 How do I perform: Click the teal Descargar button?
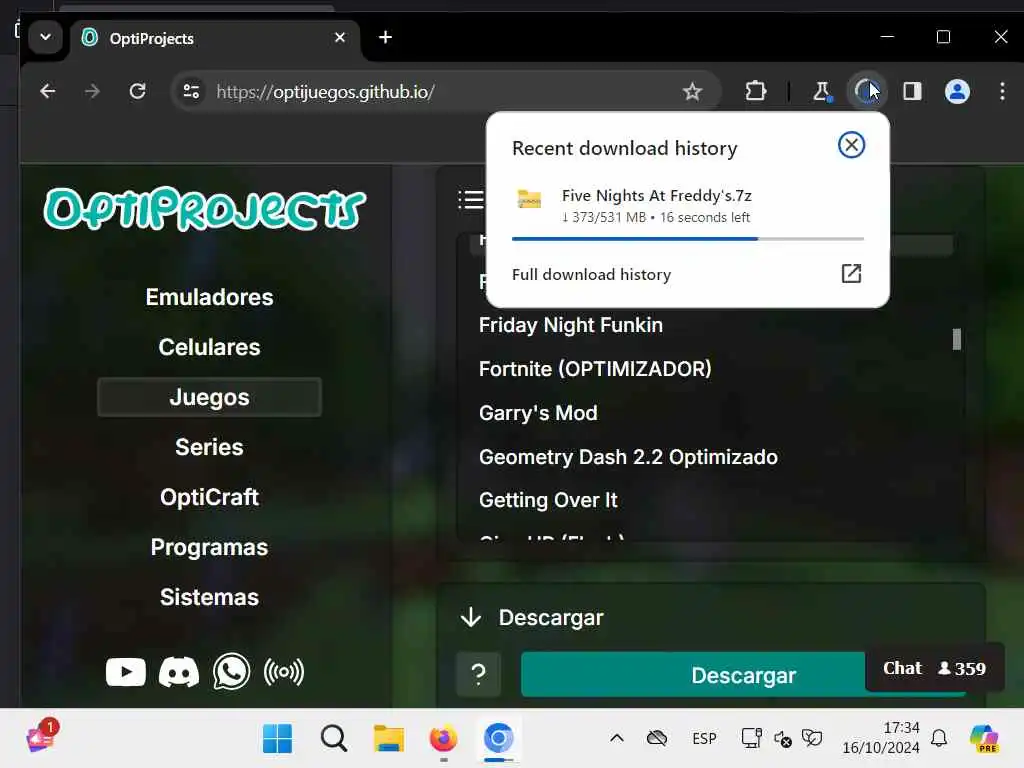(x=743, y=674)
